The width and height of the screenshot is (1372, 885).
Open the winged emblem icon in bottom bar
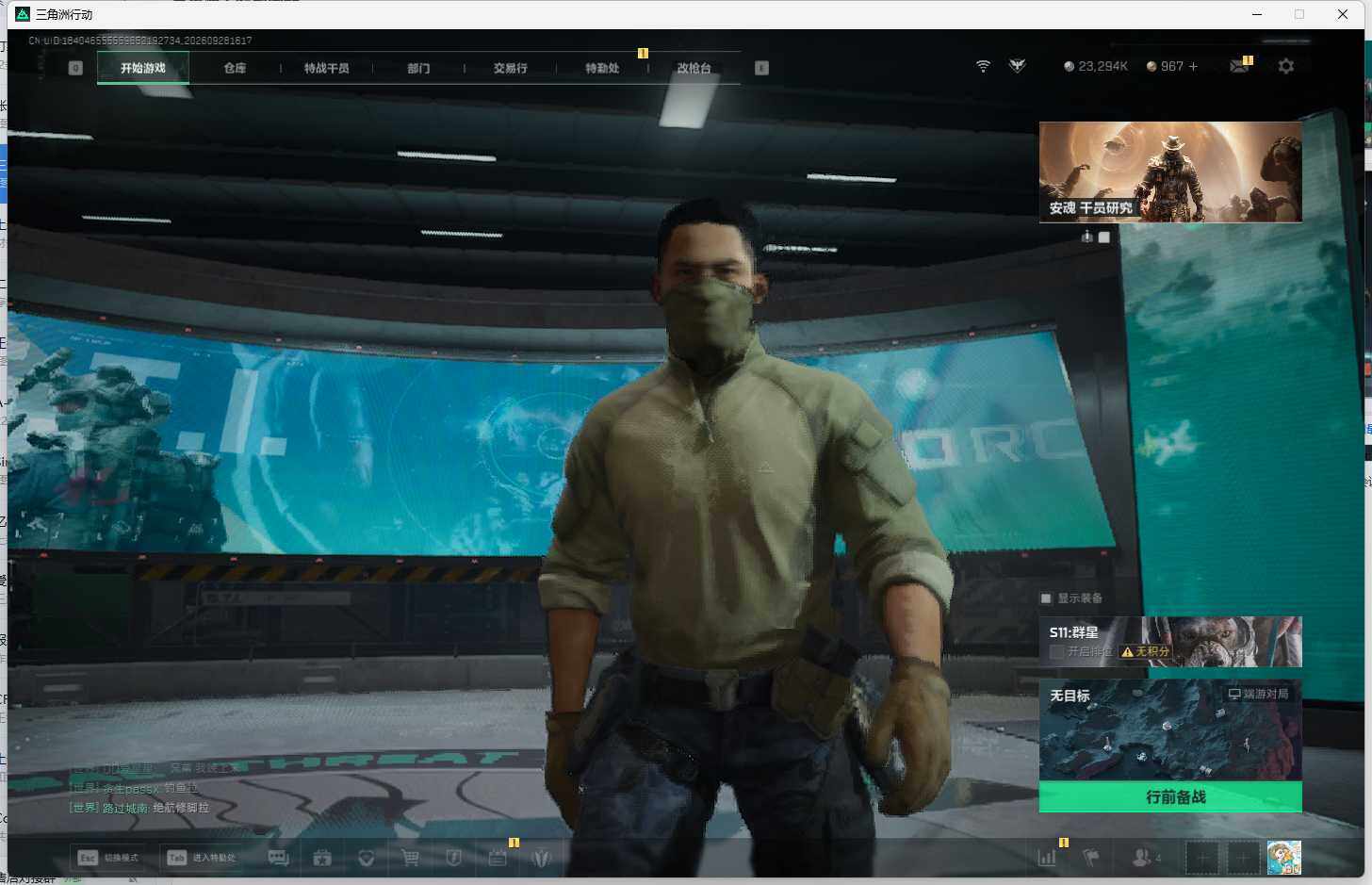pyautogui.click(x=541, y=858)
